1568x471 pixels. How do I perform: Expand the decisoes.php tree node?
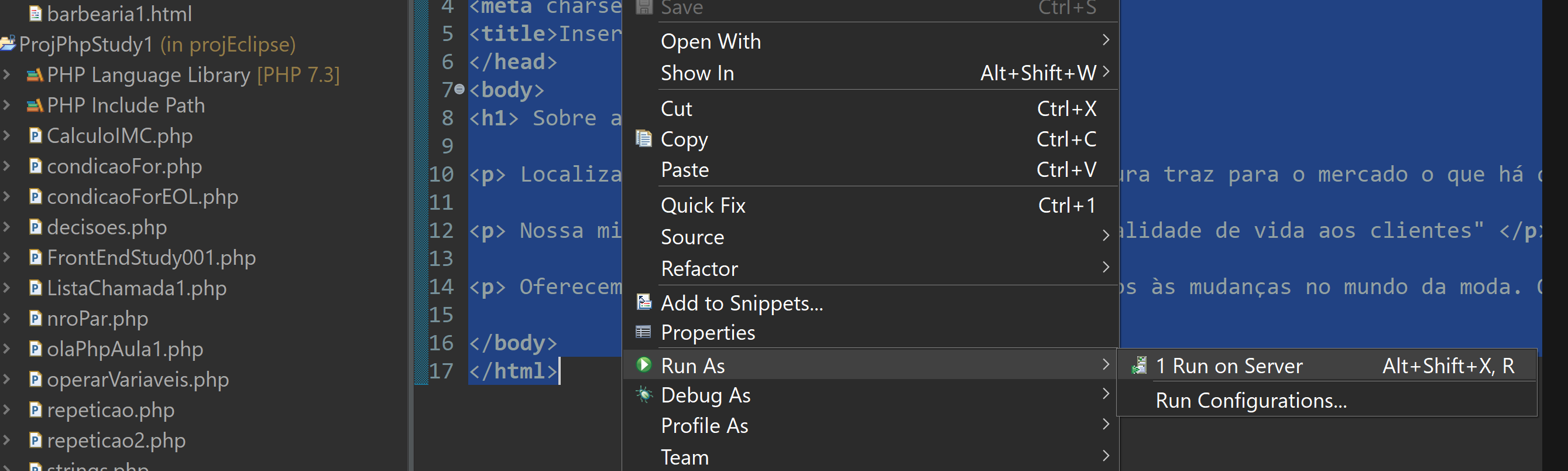click(6, 227)
